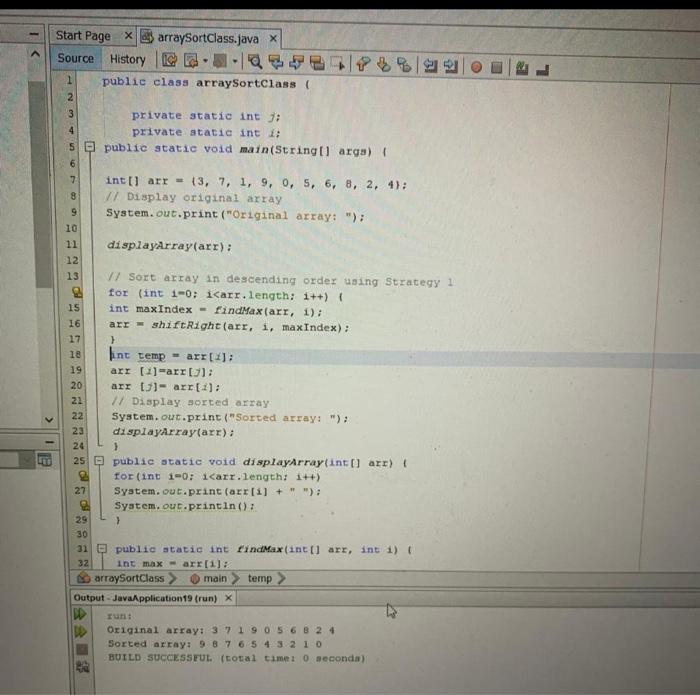Viewport: 700px width, 695px height.
Task: Click the left panel vertical scrollbar thumb
Action: [41, 184]
